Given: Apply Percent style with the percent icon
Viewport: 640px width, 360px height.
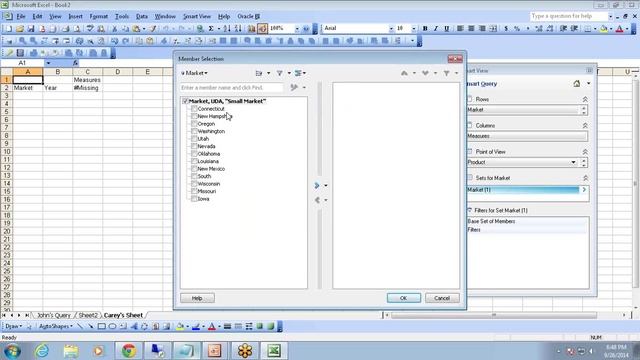Looking at the screenshot, I should coord(517,29).
